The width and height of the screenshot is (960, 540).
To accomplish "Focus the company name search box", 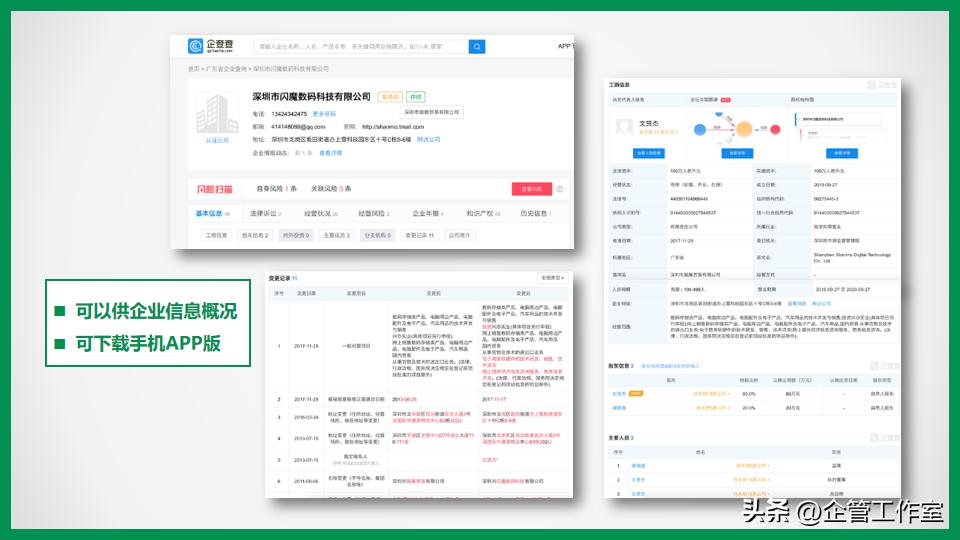I will tap(361, 47).
